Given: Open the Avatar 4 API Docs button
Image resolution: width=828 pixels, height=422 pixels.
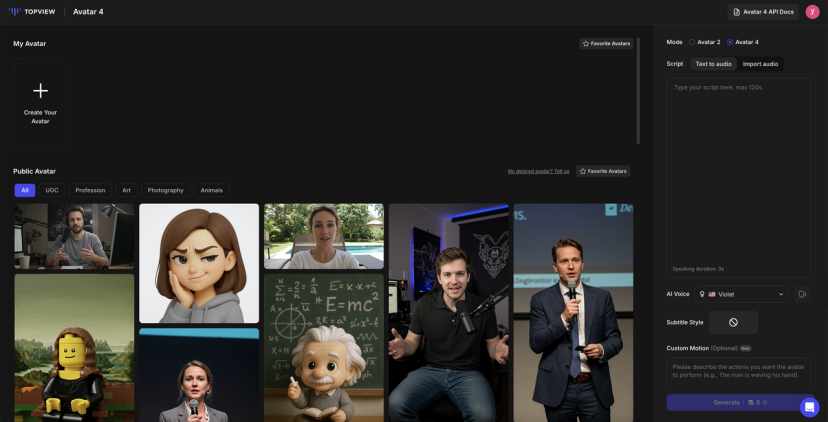Looking at the screenshot, I should click(765, 12).
